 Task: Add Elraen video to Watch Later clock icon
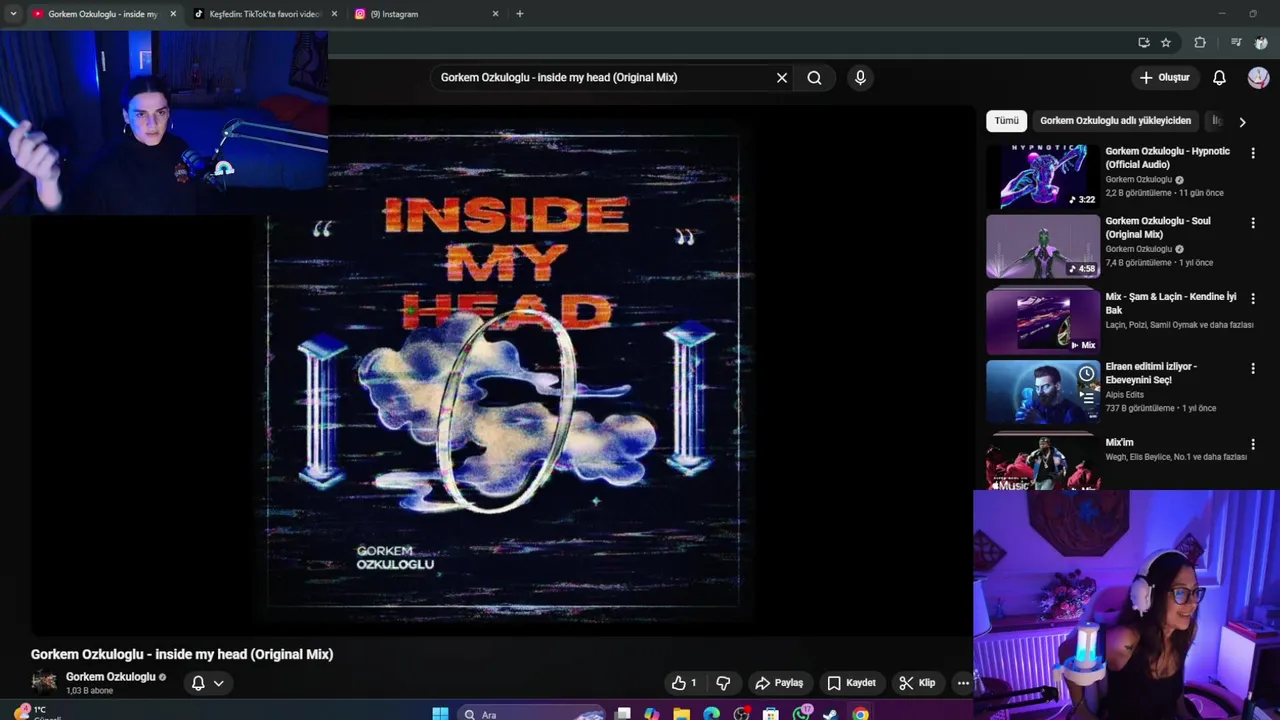(1086, 374)
